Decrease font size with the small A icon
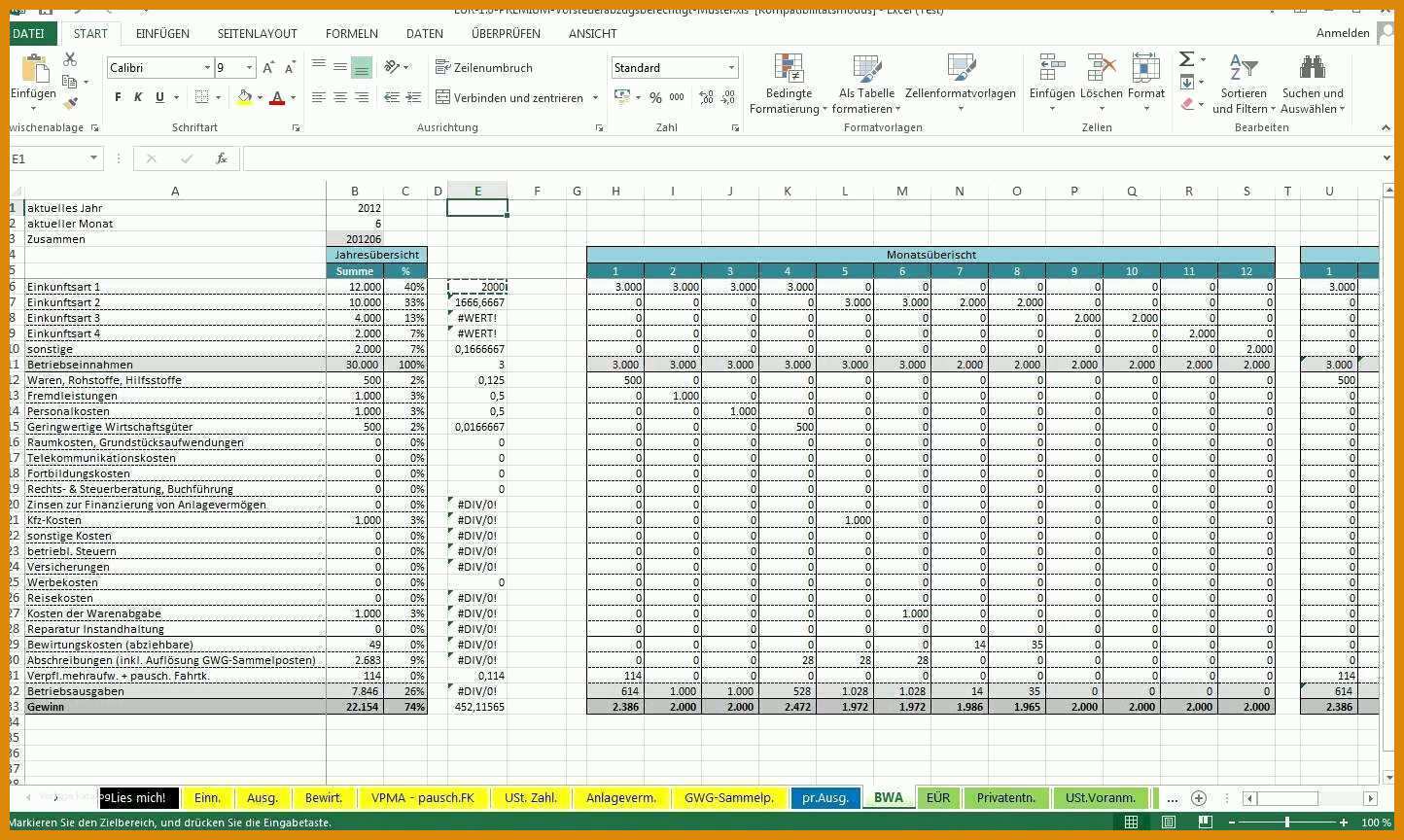Screen dimensions: 1404x840 (290, 68)
